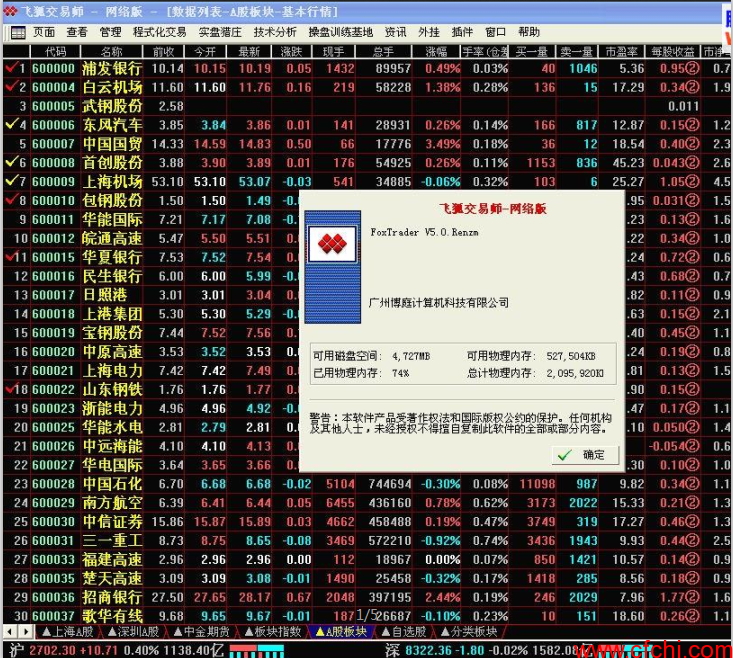Viewport: 733px width, 658px height.
Task: Sort by the 代码 column header
Action: click(x=55, y=51)
